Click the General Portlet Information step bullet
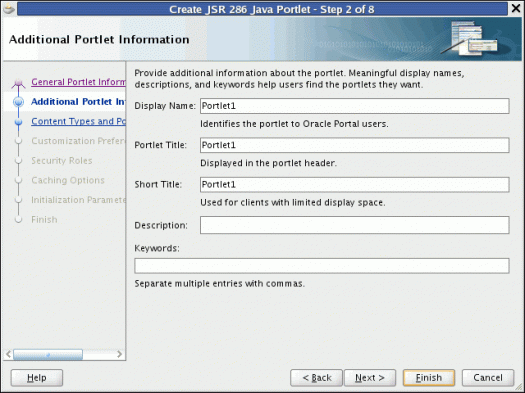This screenshot has width=525, height=393. click(x=18, y=82)
